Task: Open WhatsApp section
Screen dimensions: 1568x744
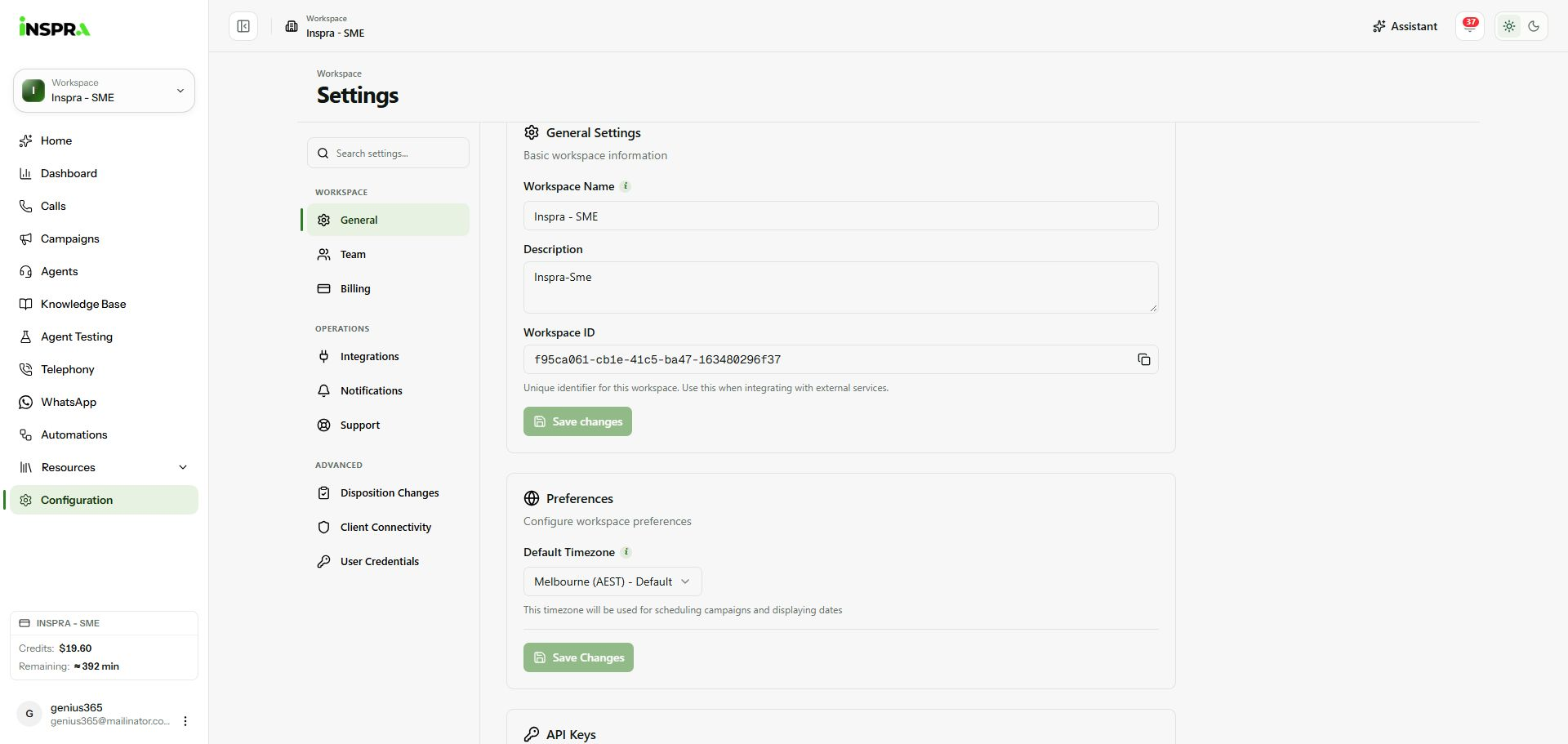Action: 104,402
